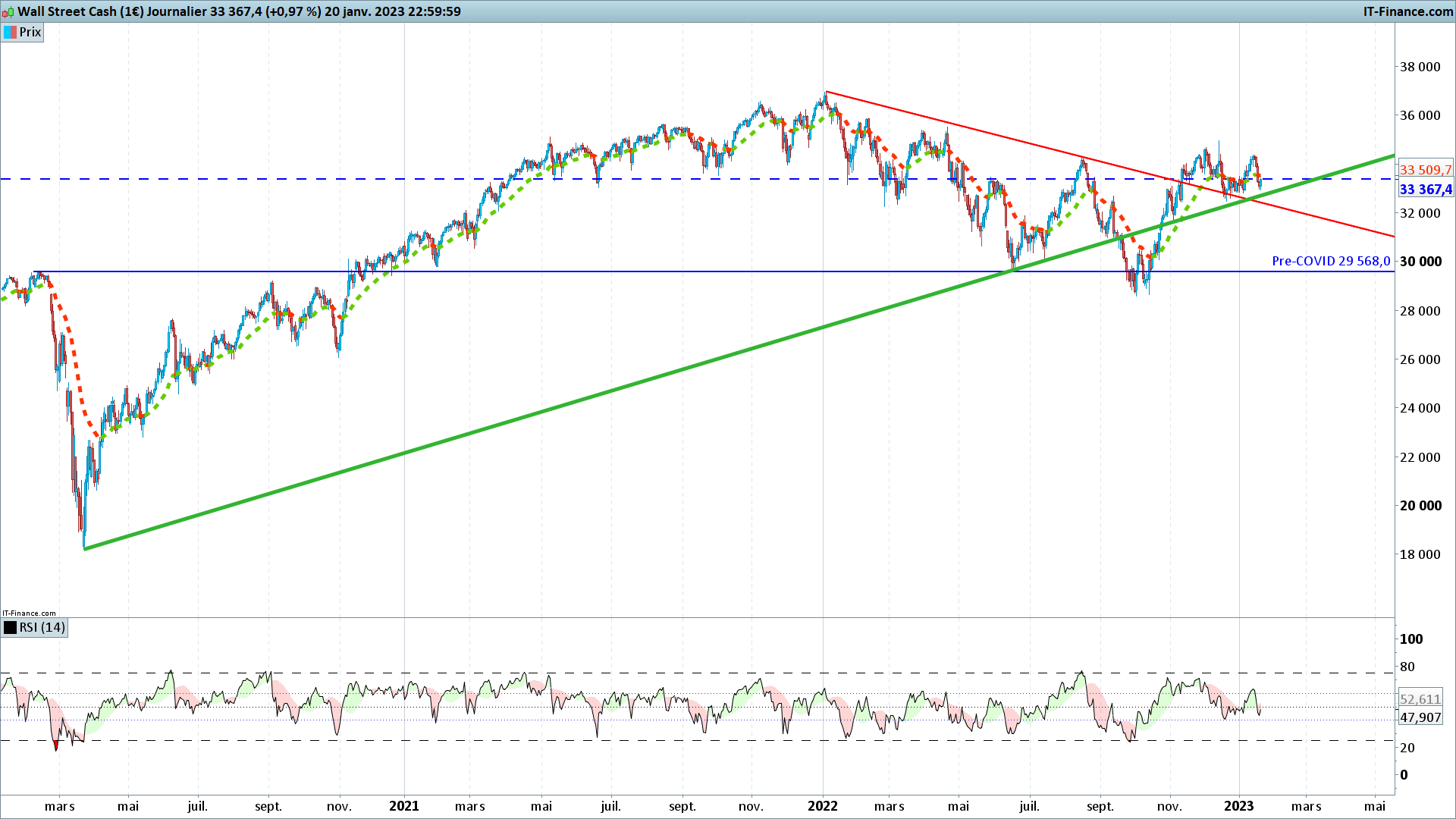Click the IT-Finance.com link at top right
The width and height of the screenshot is (1456, 819).
point(1407,11)
